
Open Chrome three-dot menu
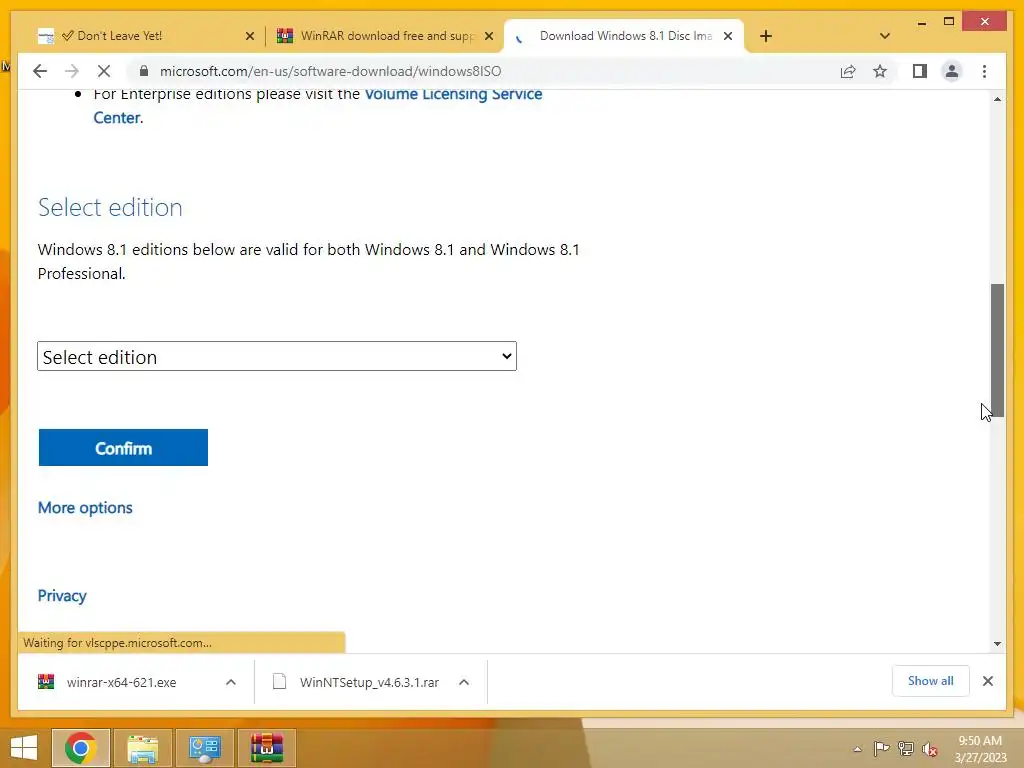984,71
